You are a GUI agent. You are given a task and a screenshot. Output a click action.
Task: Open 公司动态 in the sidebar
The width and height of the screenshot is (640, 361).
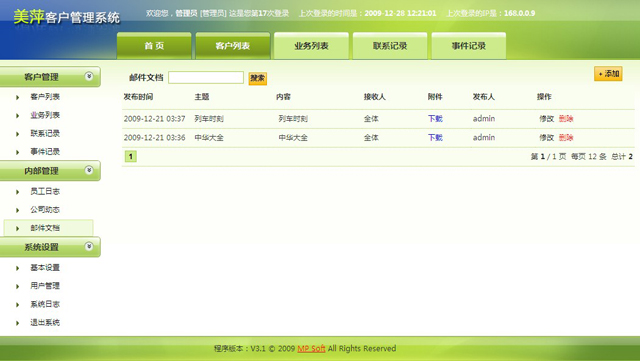tap(45, 209)
